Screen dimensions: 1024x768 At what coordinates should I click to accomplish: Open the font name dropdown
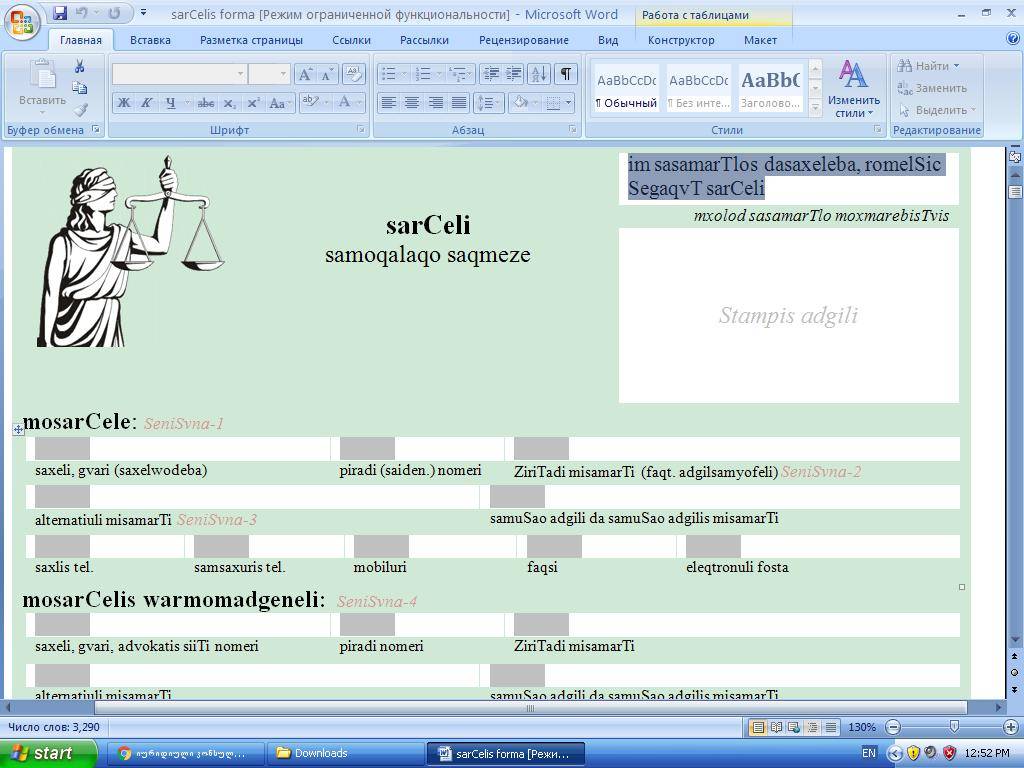(x=240, y=74)
